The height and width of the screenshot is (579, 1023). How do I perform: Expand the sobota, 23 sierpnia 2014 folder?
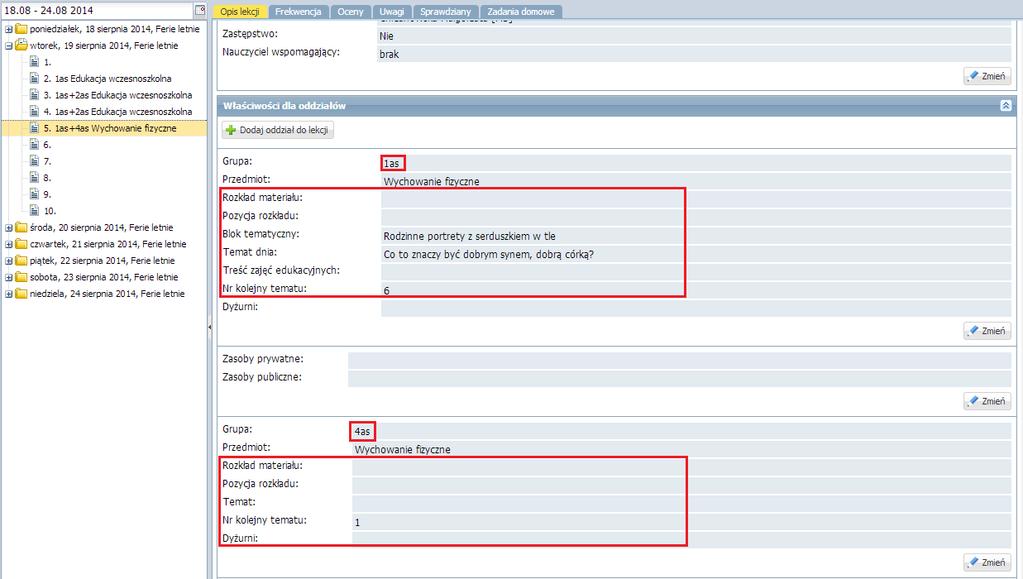(x=8, y=277)
